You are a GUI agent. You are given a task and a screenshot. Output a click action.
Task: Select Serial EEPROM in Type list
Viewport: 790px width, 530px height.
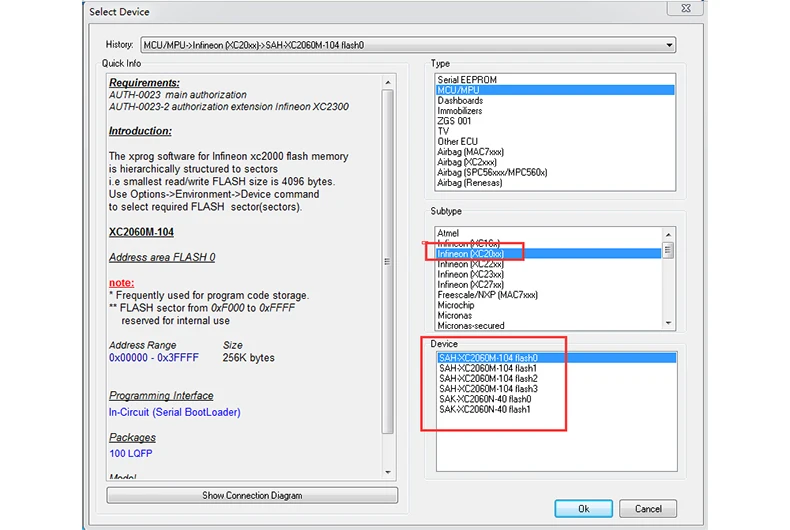[554, 80]
